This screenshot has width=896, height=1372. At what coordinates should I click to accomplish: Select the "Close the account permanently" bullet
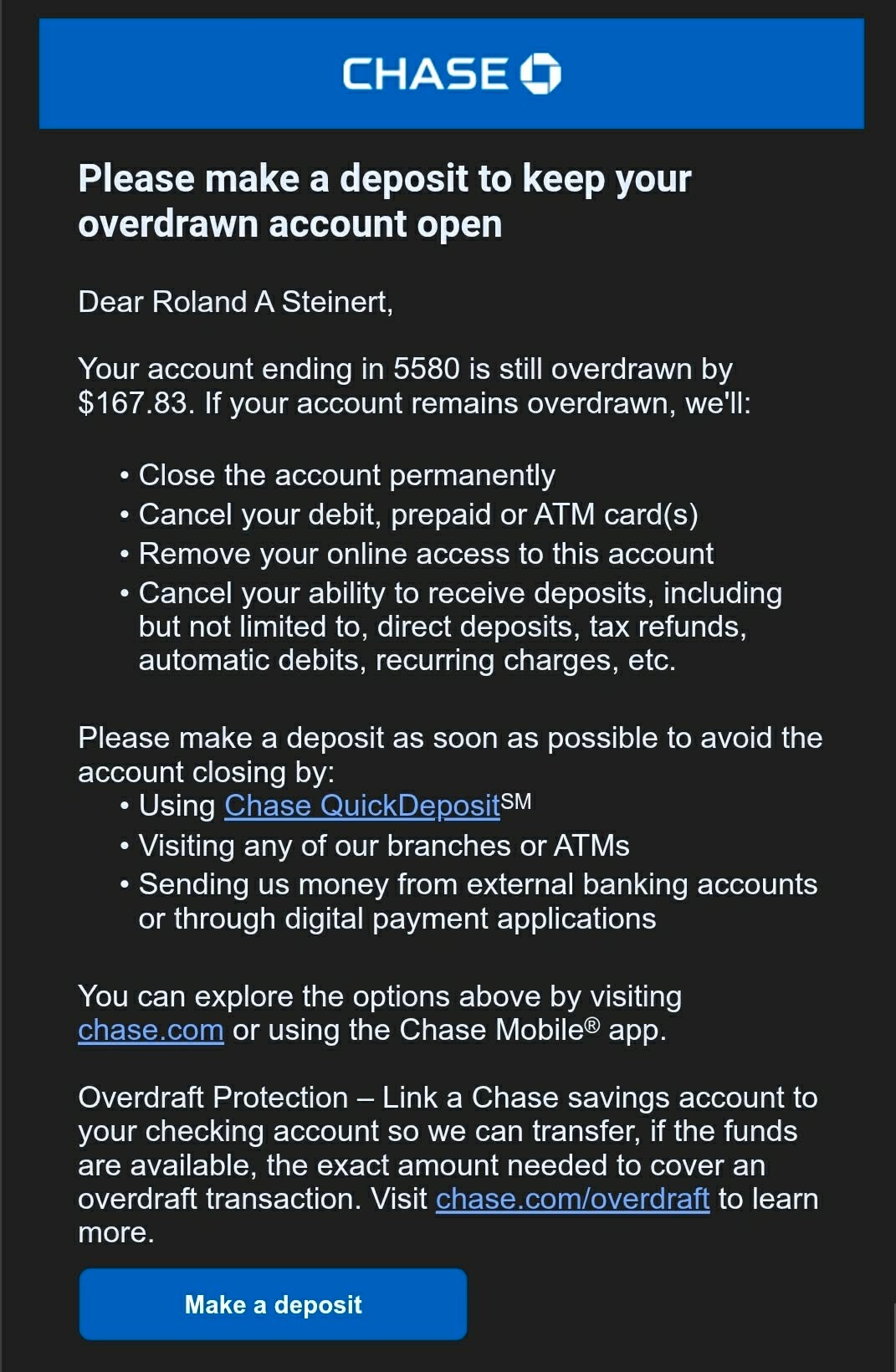(346, 475)
